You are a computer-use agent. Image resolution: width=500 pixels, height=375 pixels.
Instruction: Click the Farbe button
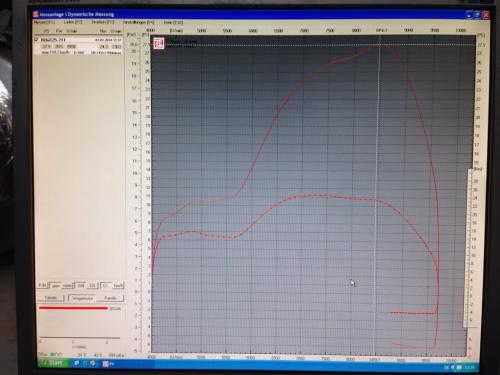[x=110, y=298]
